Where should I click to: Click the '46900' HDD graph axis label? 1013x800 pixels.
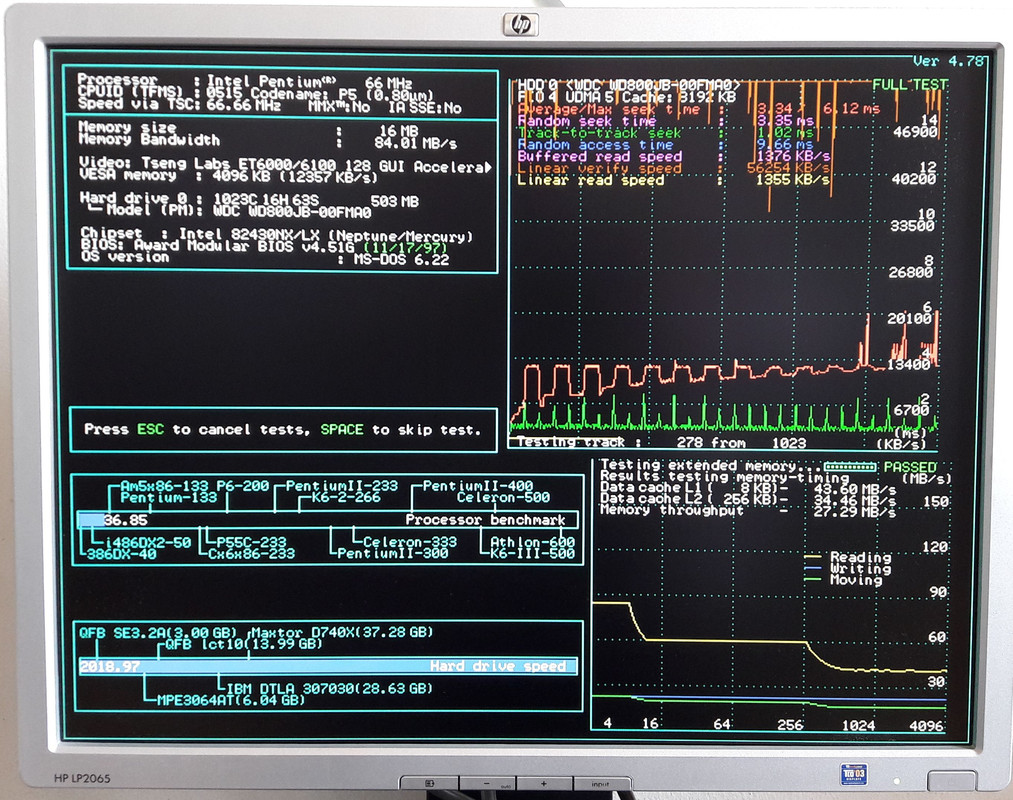[915, 132]
